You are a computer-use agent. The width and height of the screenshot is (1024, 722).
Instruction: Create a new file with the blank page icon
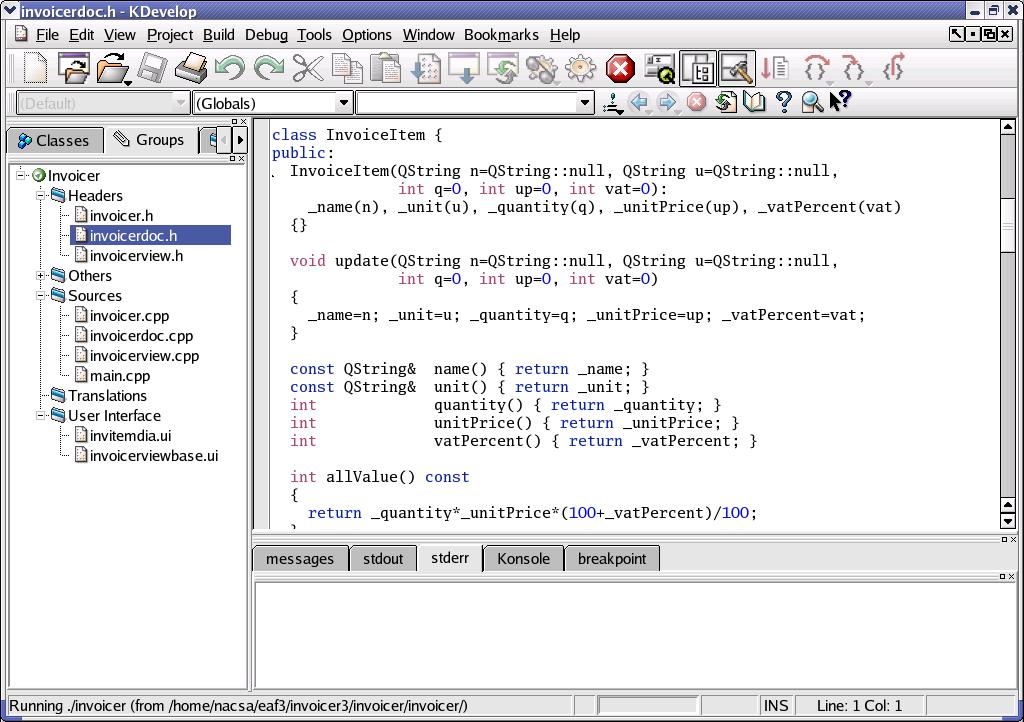point(34,68)
